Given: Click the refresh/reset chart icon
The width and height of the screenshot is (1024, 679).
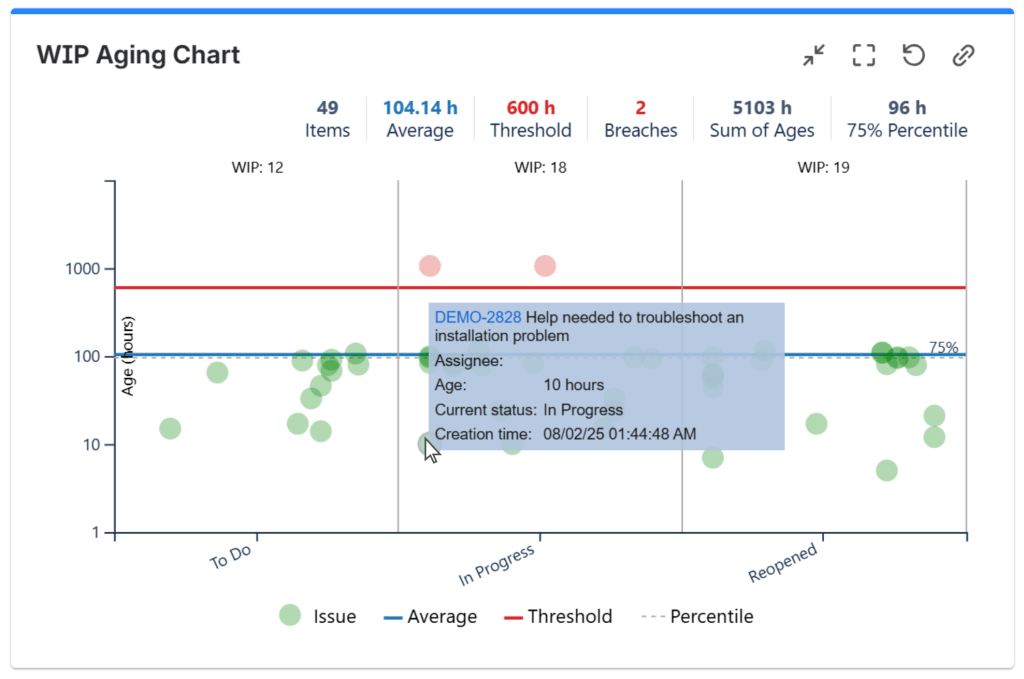Looking at the screenshot, I should (x=913, y=55).
